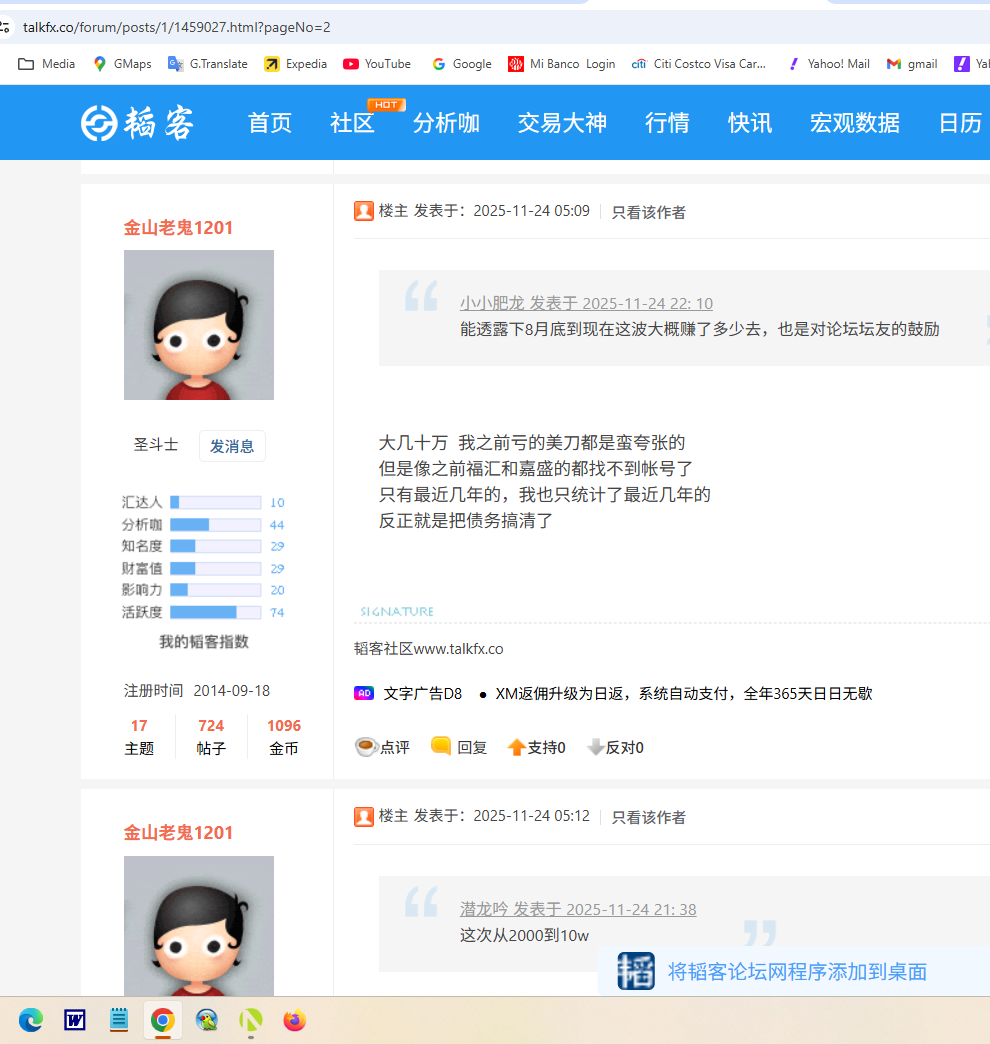
Task: Click the browser address bar URL
Action: coord(177,27)
